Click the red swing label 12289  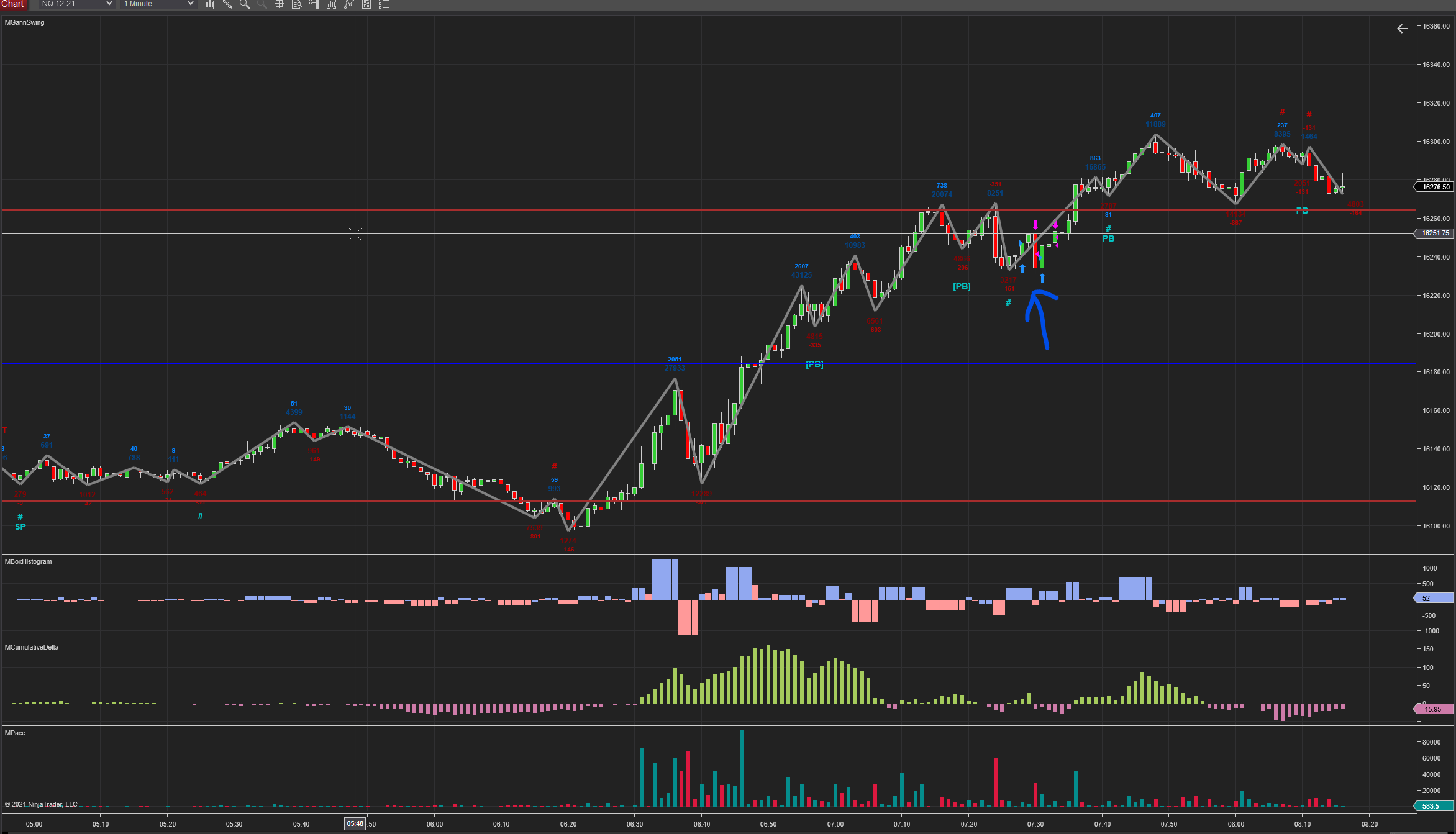click(x=701, y=494)
